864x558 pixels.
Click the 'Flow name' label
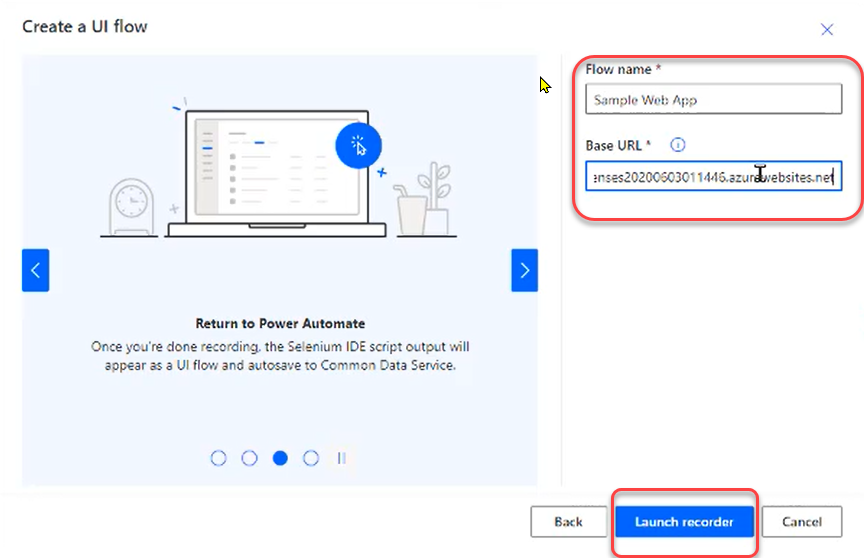click(618, 69)
